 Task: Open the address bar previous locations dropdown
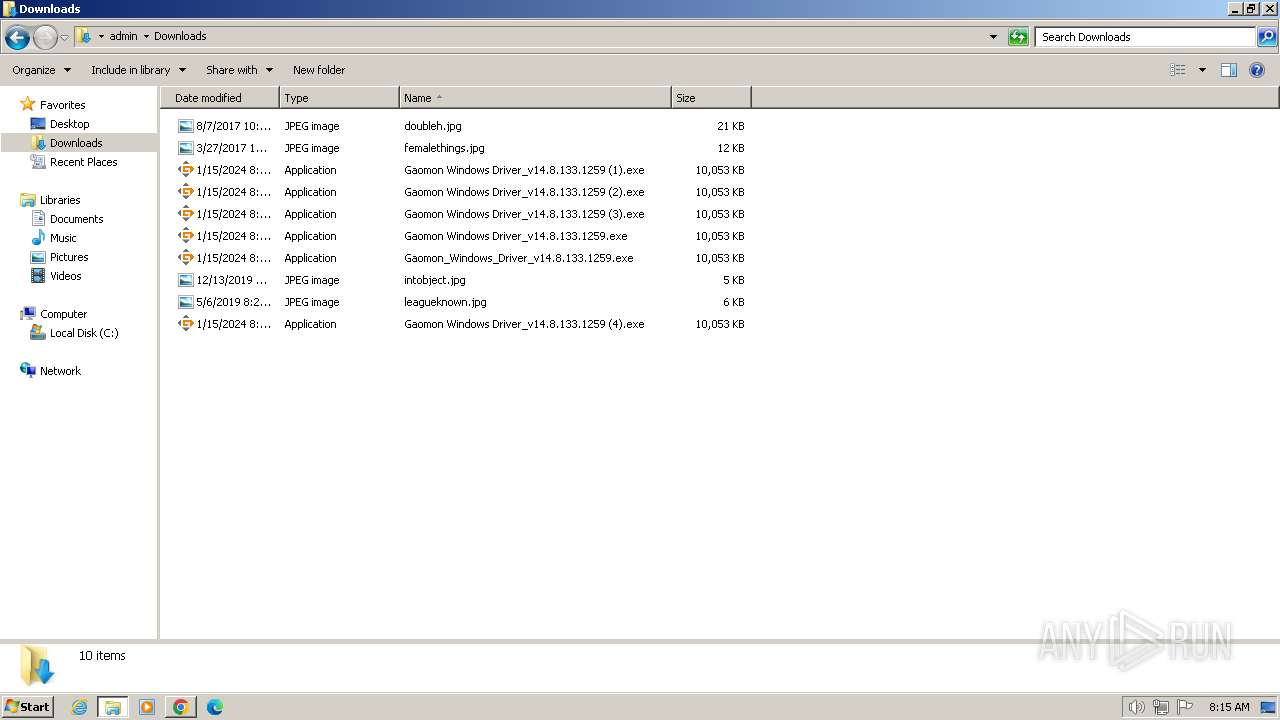993,37
